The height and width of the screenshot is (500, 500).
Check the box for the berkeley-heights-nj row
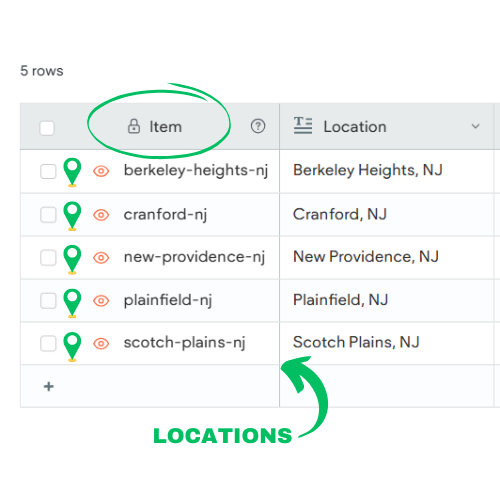click(48, 171)
